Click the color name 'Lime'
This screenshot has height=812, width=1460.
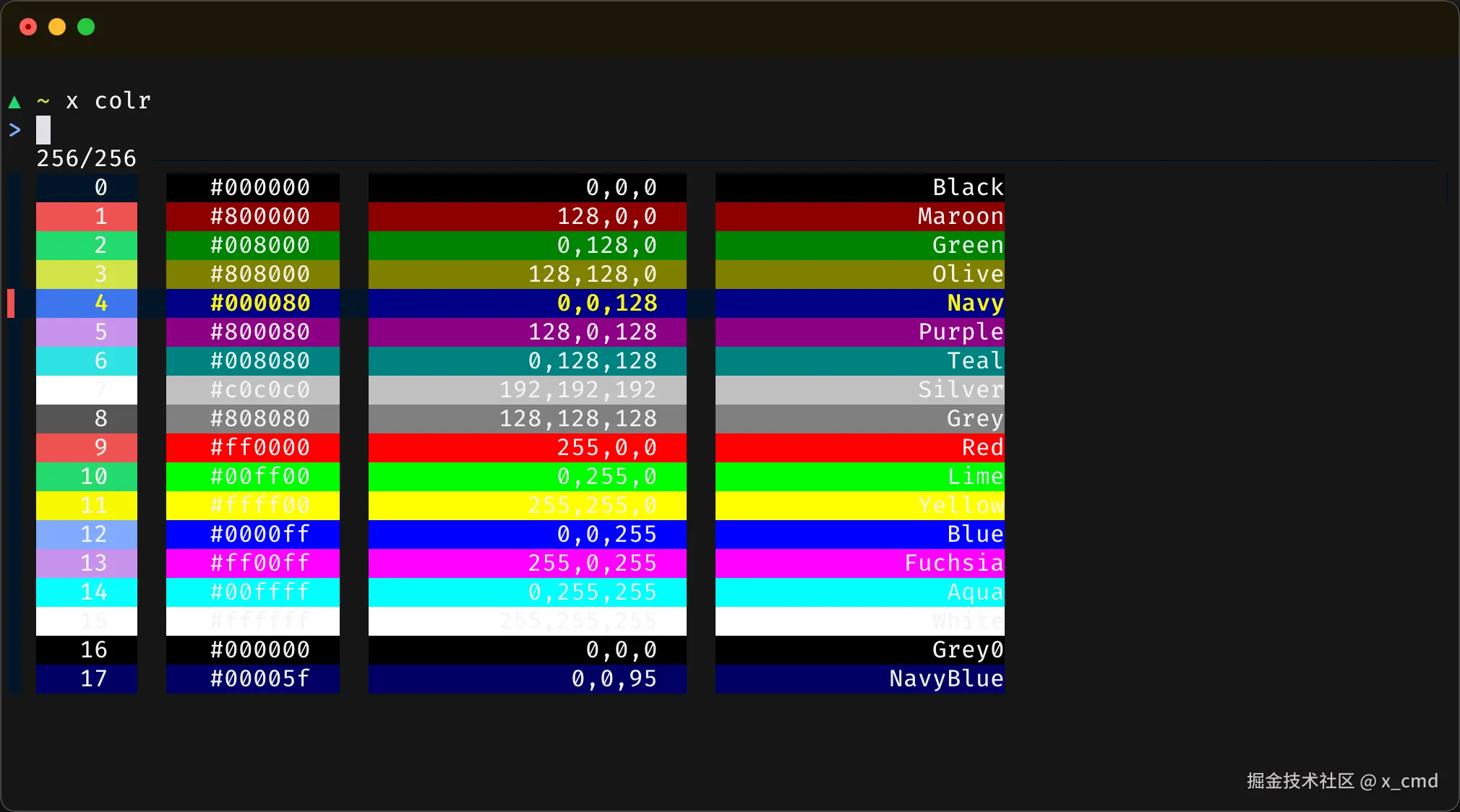[976, 477]
